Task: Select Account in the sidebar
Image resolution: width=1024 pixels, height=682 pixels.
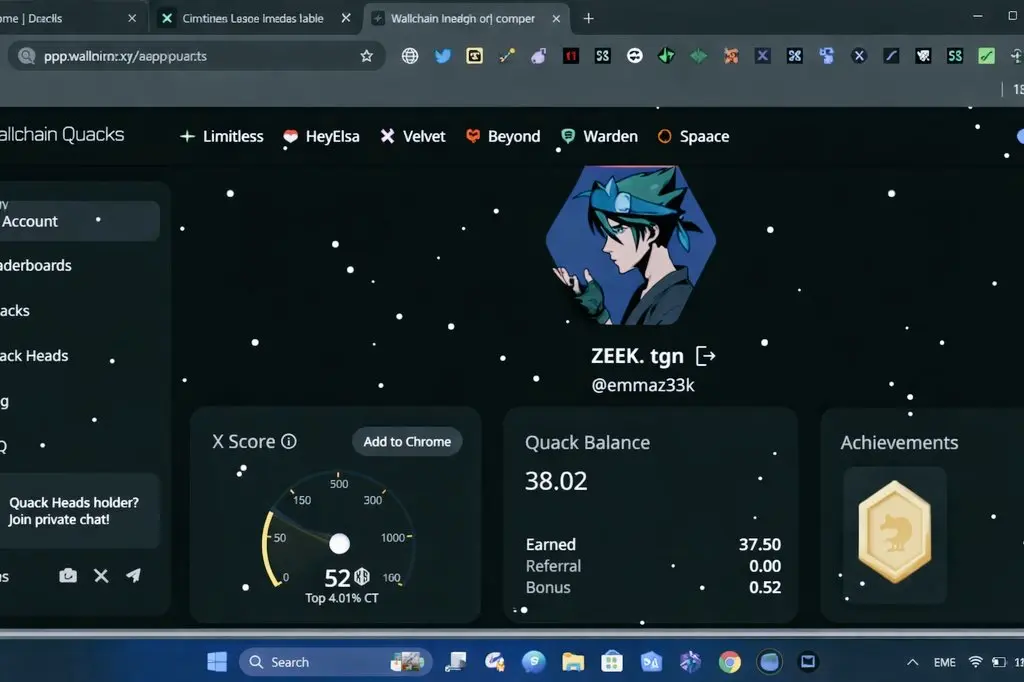Action: [x=78, y=221]
